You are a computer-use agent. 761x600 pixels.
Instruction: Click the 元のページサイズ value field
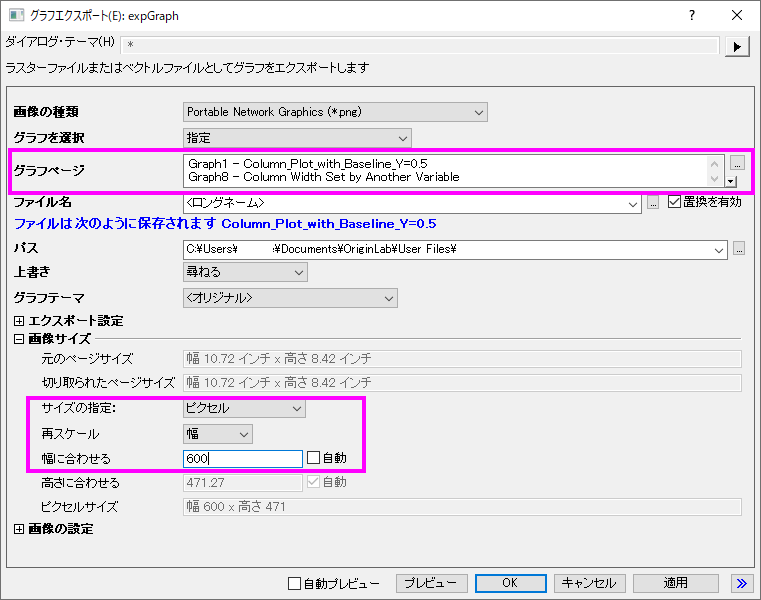coord(462,359)
